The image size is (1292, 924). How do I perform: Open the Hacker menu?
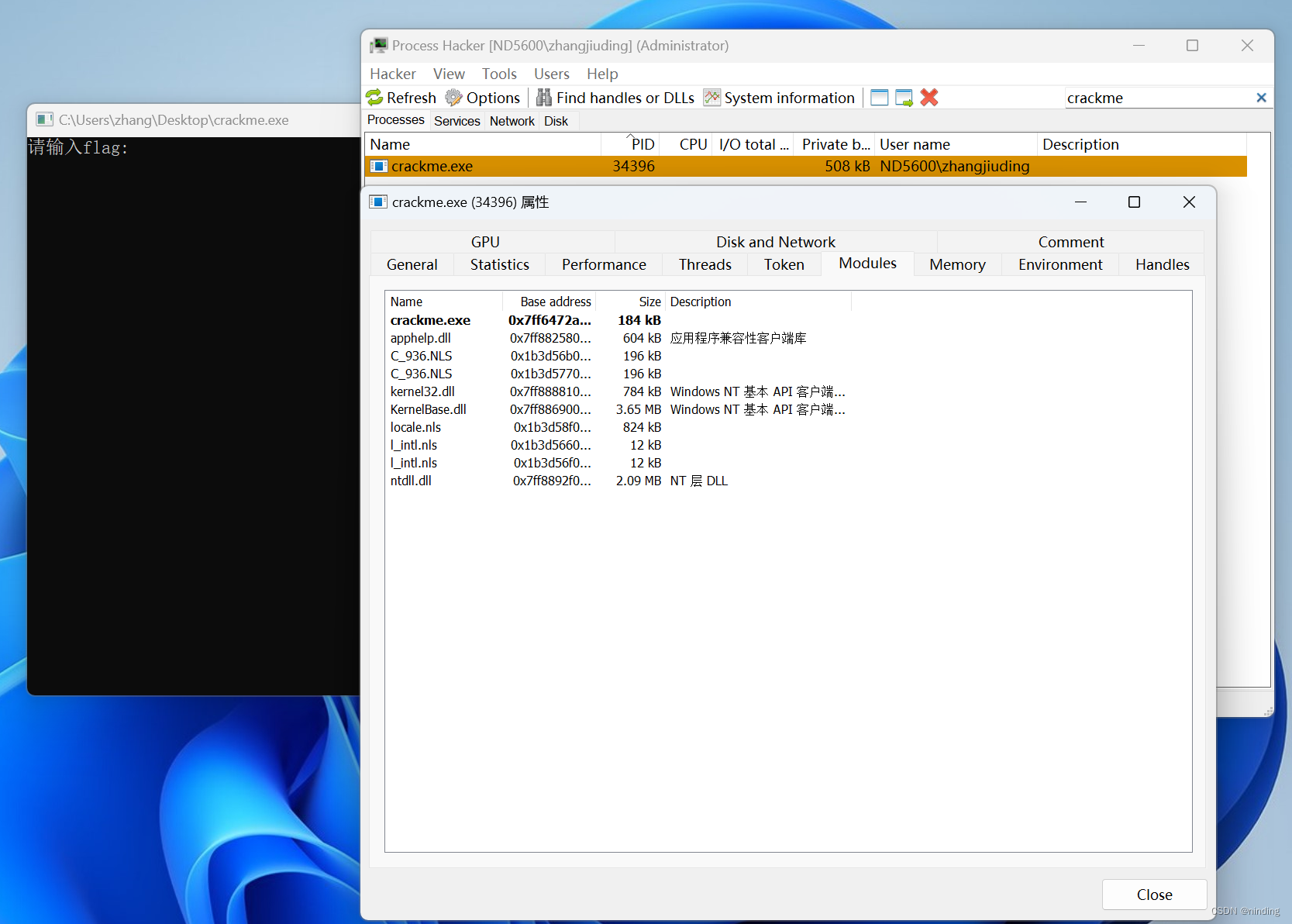pos(393,74)
